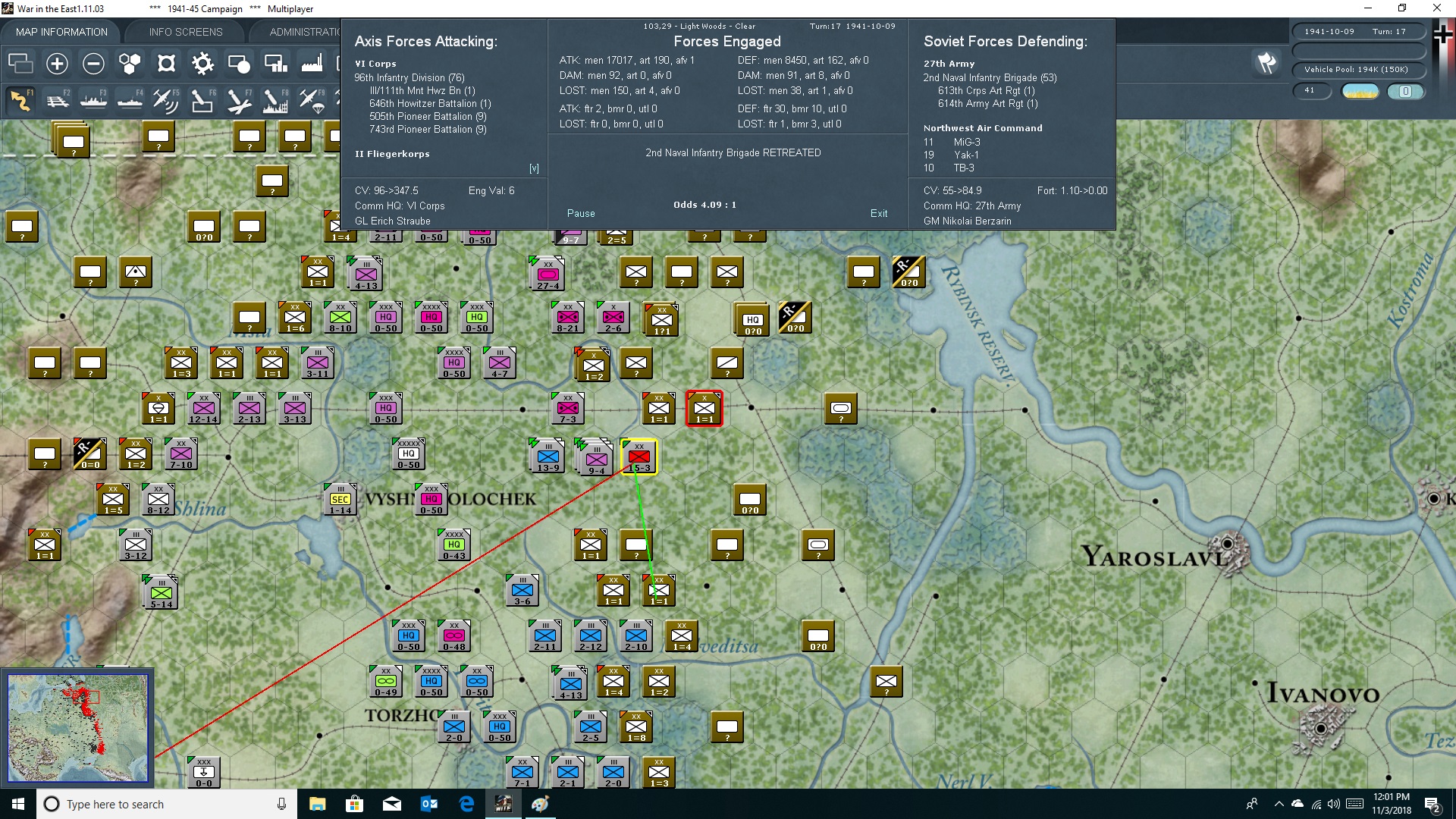This screenshot has height=819, width=1456.
Task: Click the white flags end turn icon
Action: click(x=1266, y=63)
